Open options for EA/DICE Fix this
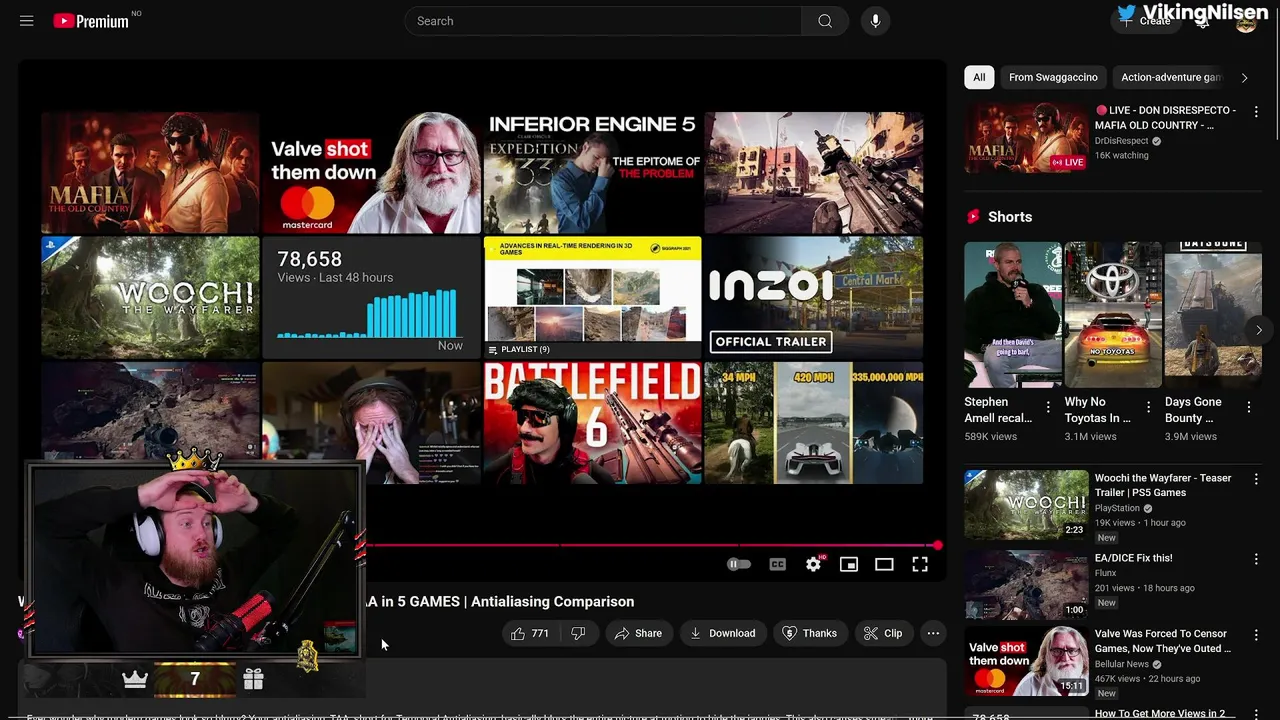 (x=1256, y=560)
